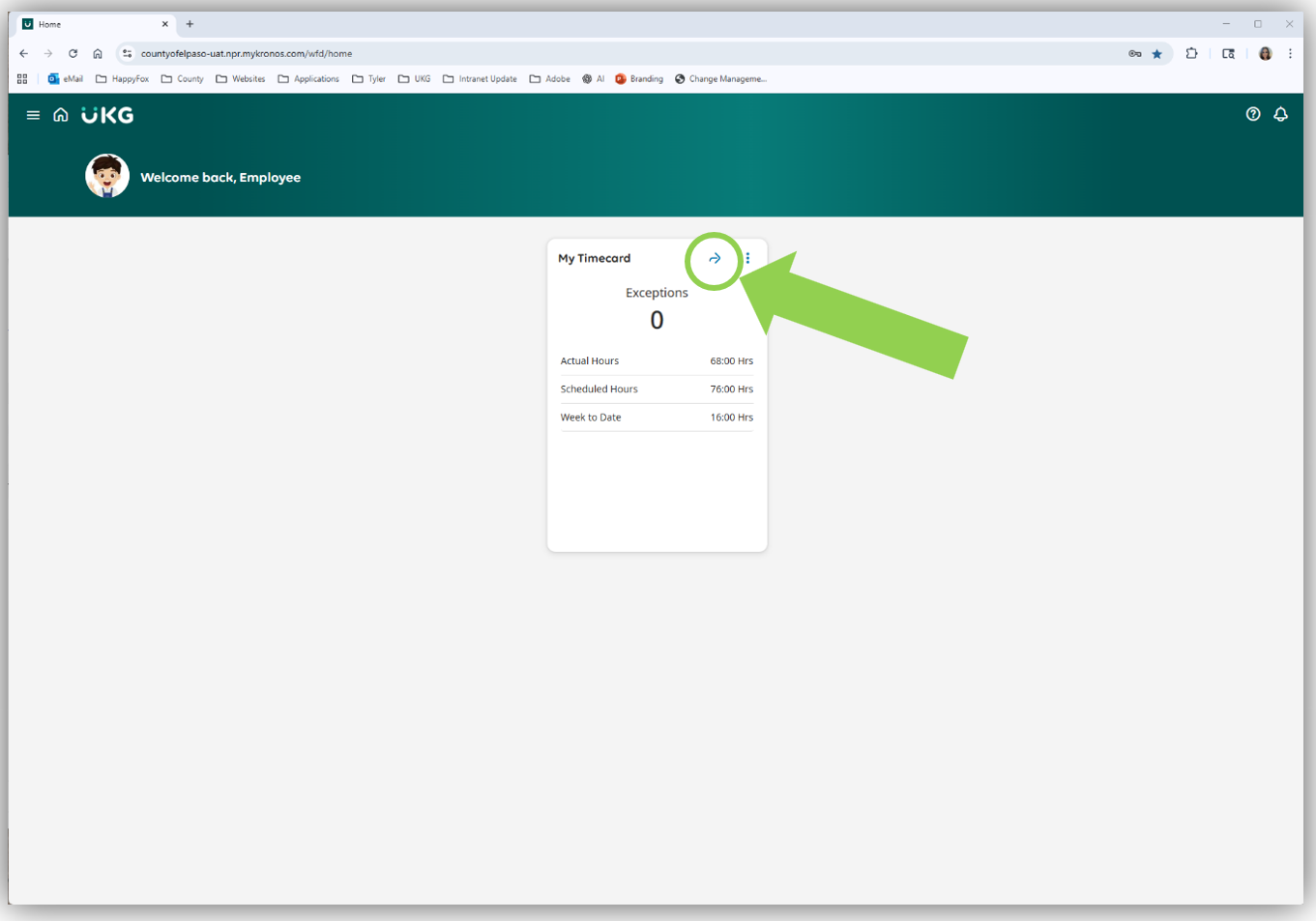
Task: Click the Exceptions count of 0
Action: 657,320
